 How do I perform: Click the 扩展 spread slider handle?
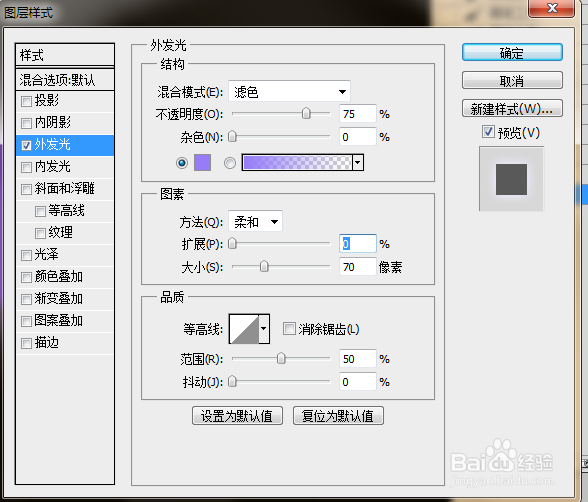coord(232,244)
